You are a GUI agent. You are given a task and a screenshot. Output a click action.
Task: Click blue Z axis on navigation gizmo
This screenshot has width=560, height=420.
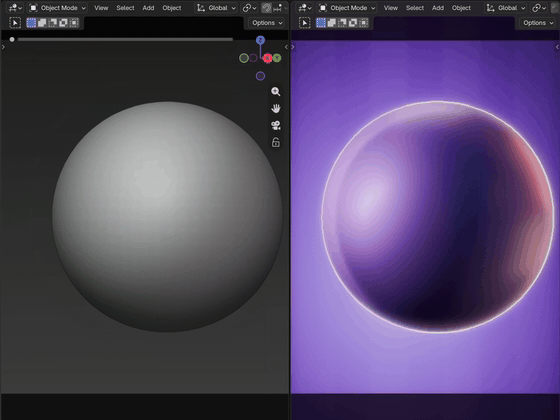pos(260,40)
